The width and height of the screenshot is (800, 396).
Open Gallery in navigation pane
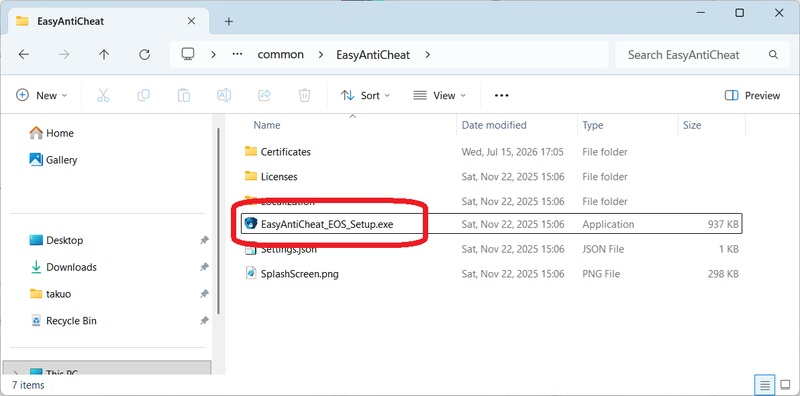coord(54,160)
